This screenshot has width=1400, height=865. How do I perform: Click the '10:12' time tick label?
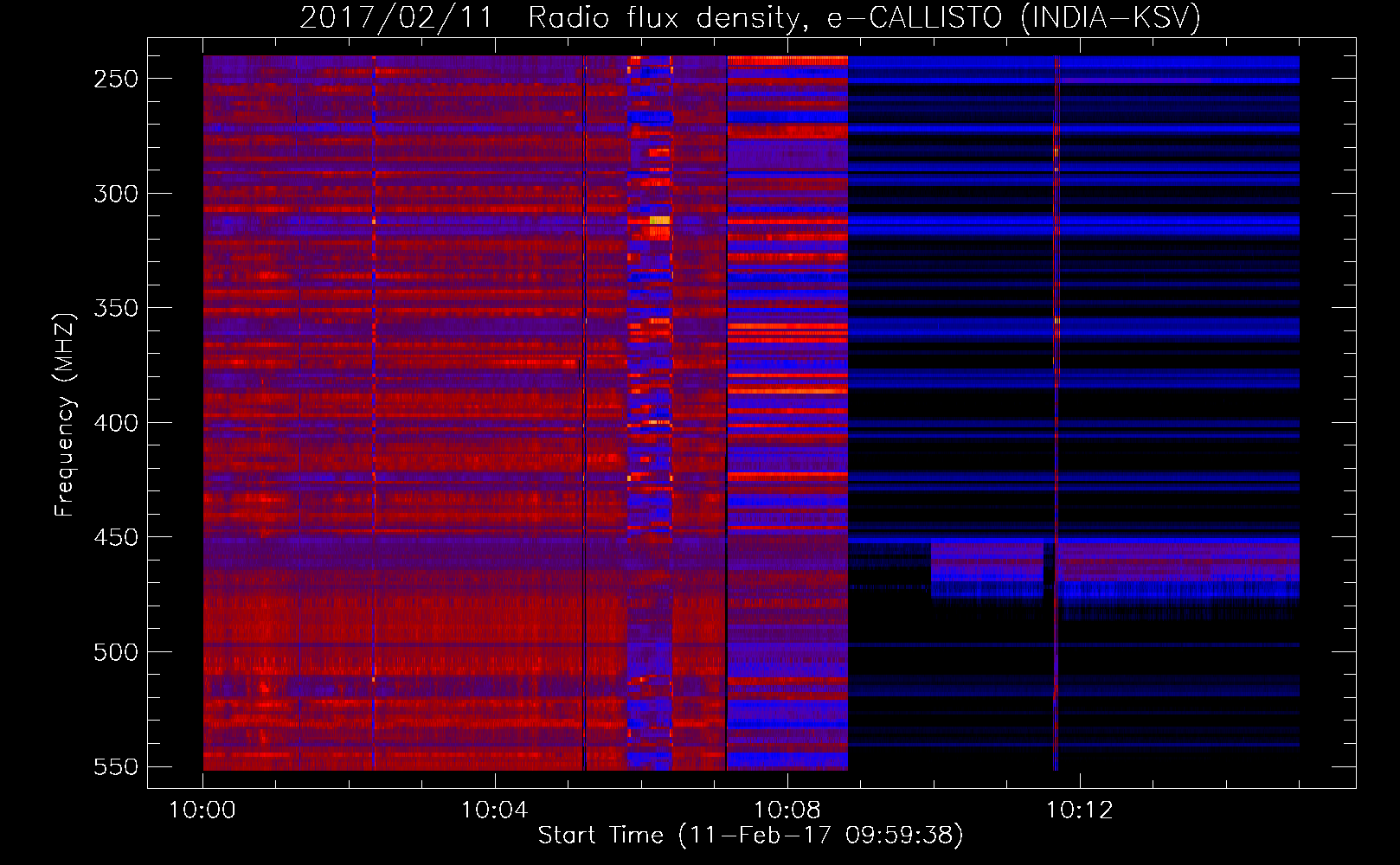pos(1080,811)
